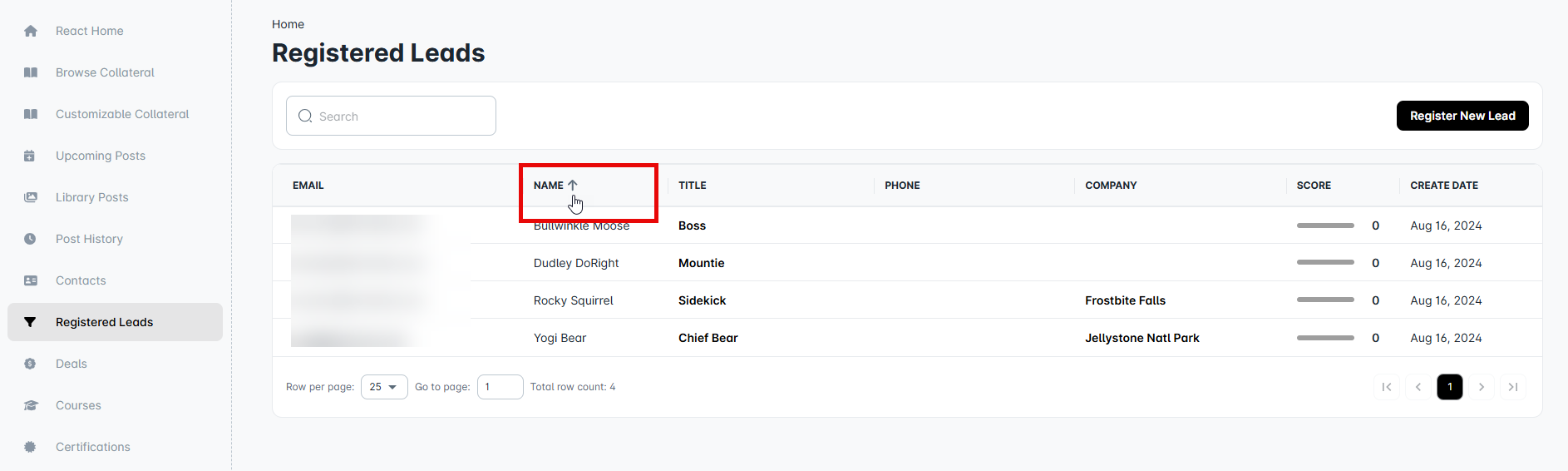Click the Contacts card icon
Screen dimensions: 1568x471
click(x=31, y=280)
